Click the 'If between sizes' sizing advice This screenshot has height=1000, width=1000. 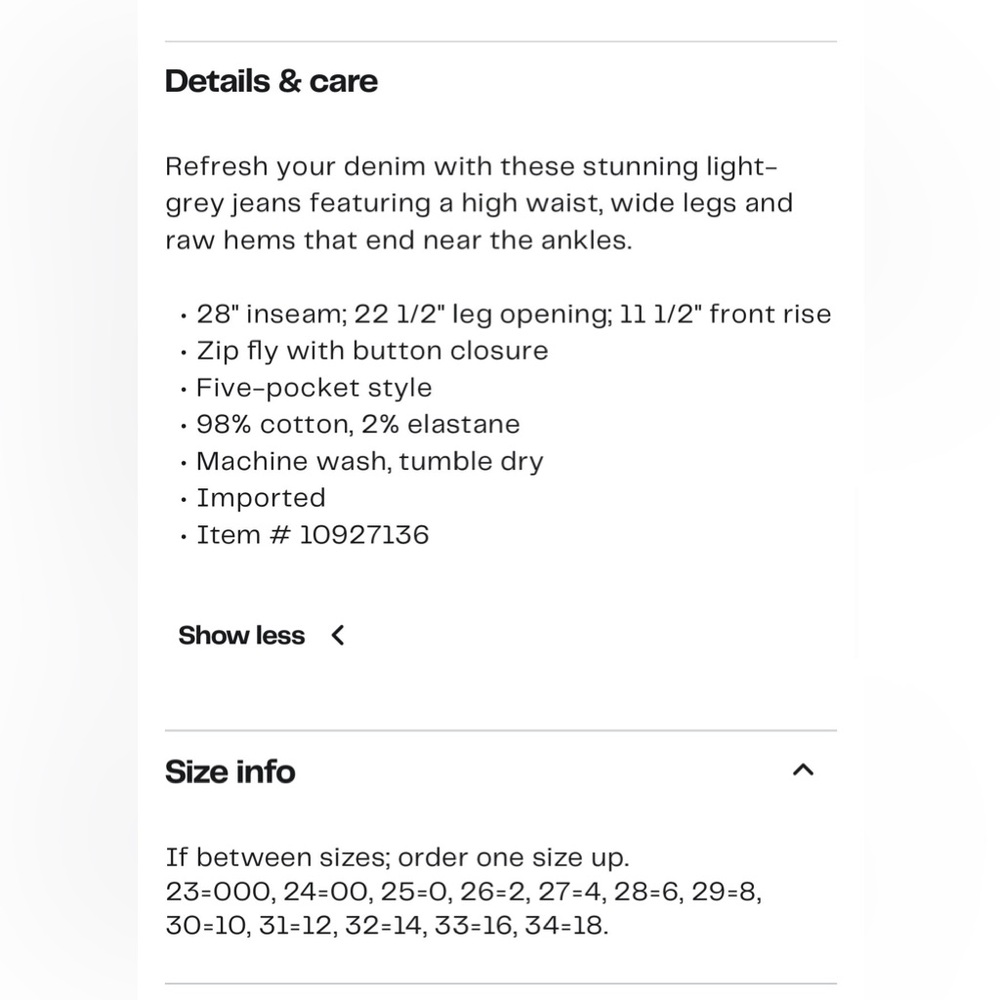click(397, 857)
